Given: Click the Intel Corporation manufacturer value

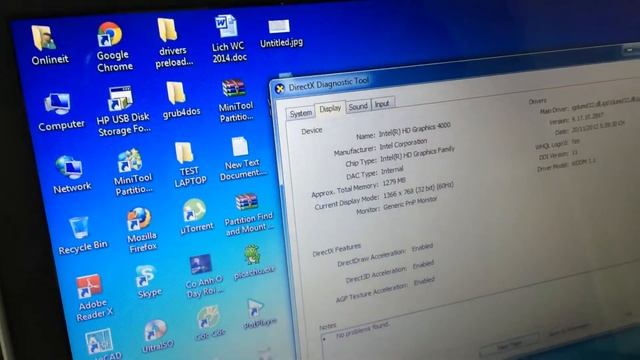Looking at the screenshot, I should pyautogui.click(x=403, y=144).
